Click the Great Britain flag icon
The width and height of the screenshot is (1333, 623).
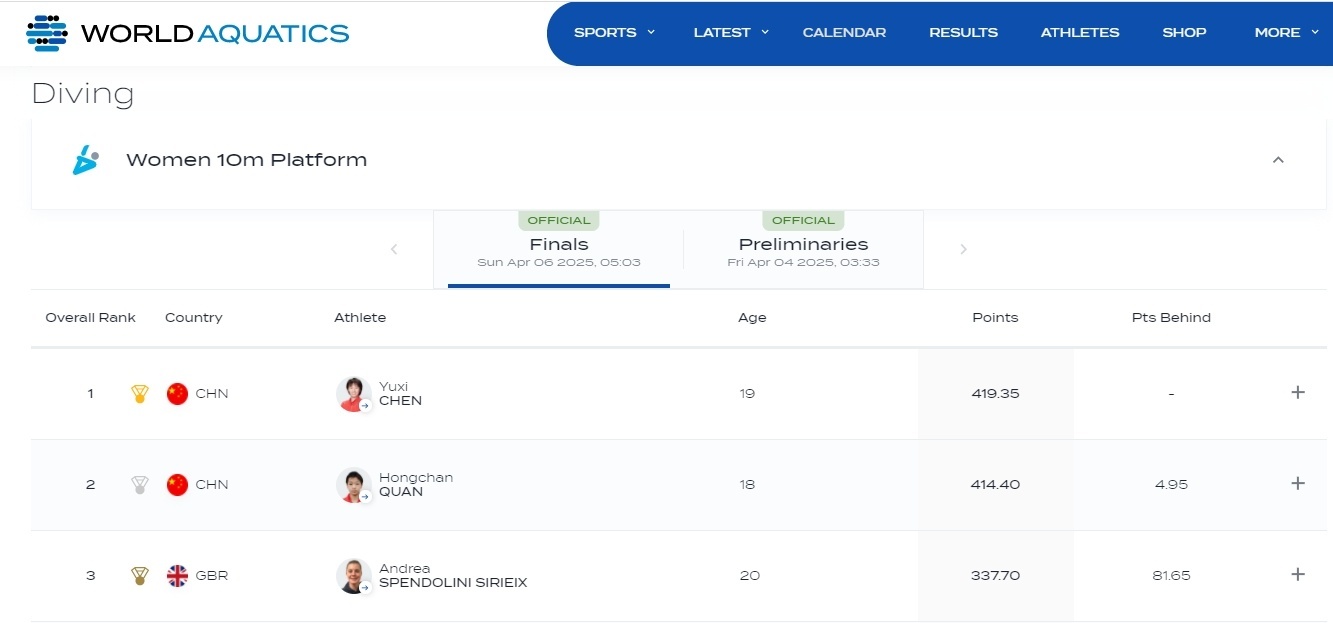point(177,576)
